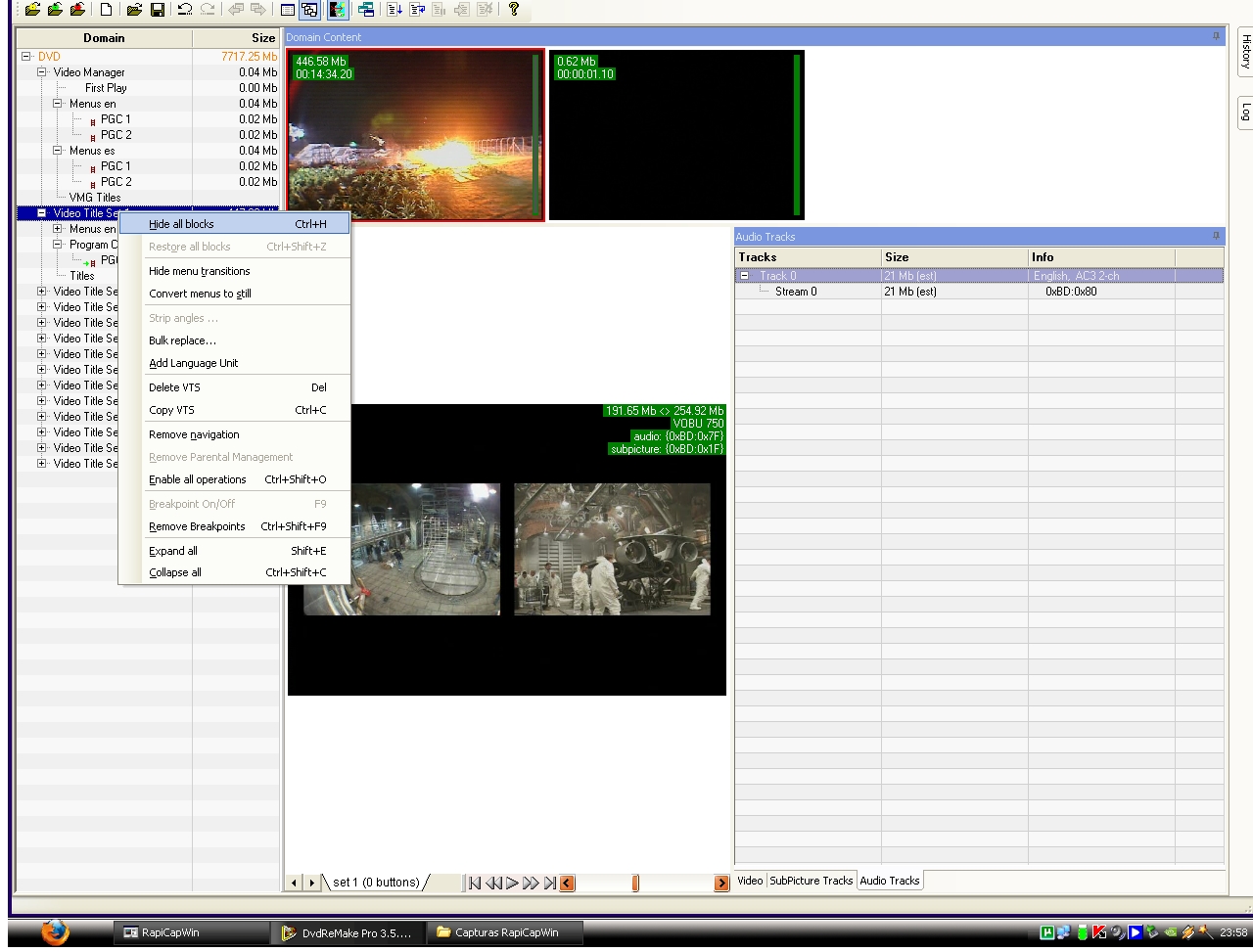The image size is (1253, 952).
Task: Choose Add Language Unit menu entry
Action: 234,363
